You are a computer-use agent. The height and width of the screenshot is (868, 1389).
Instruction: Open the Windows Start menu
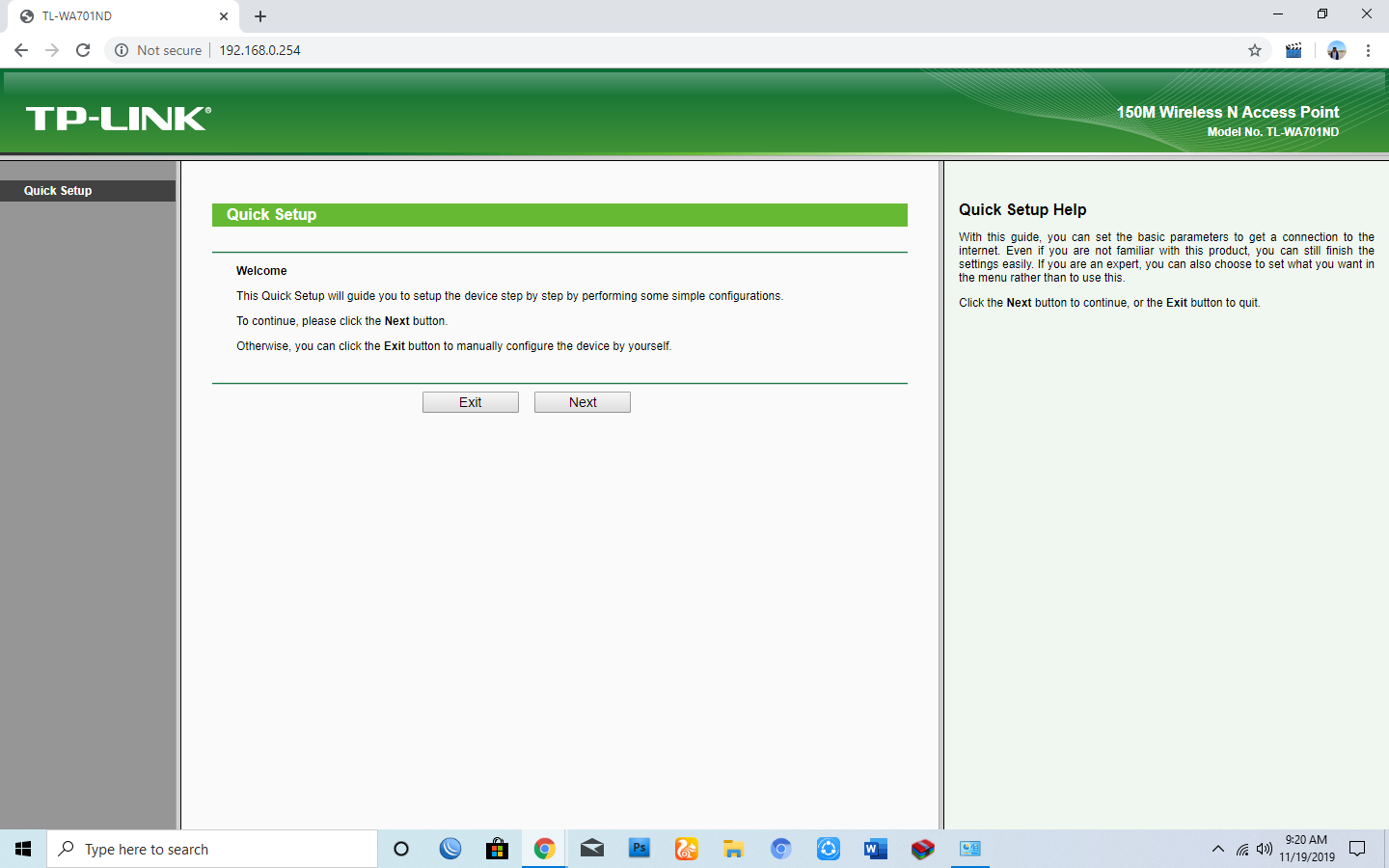(x=23, y=849)
